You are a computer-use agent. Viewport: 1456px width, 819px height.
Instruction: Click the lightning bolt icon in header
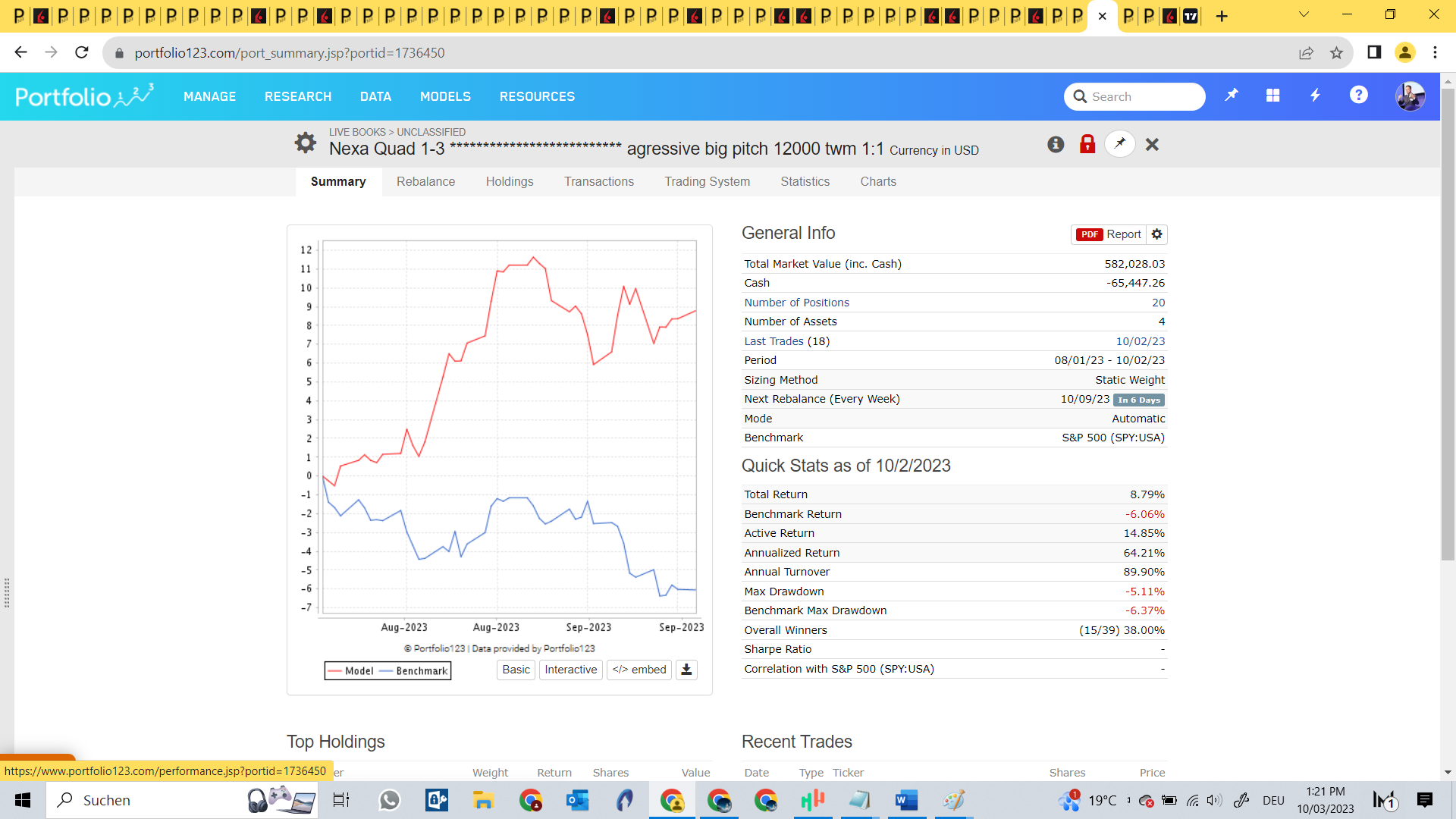tap(1316, 96)
